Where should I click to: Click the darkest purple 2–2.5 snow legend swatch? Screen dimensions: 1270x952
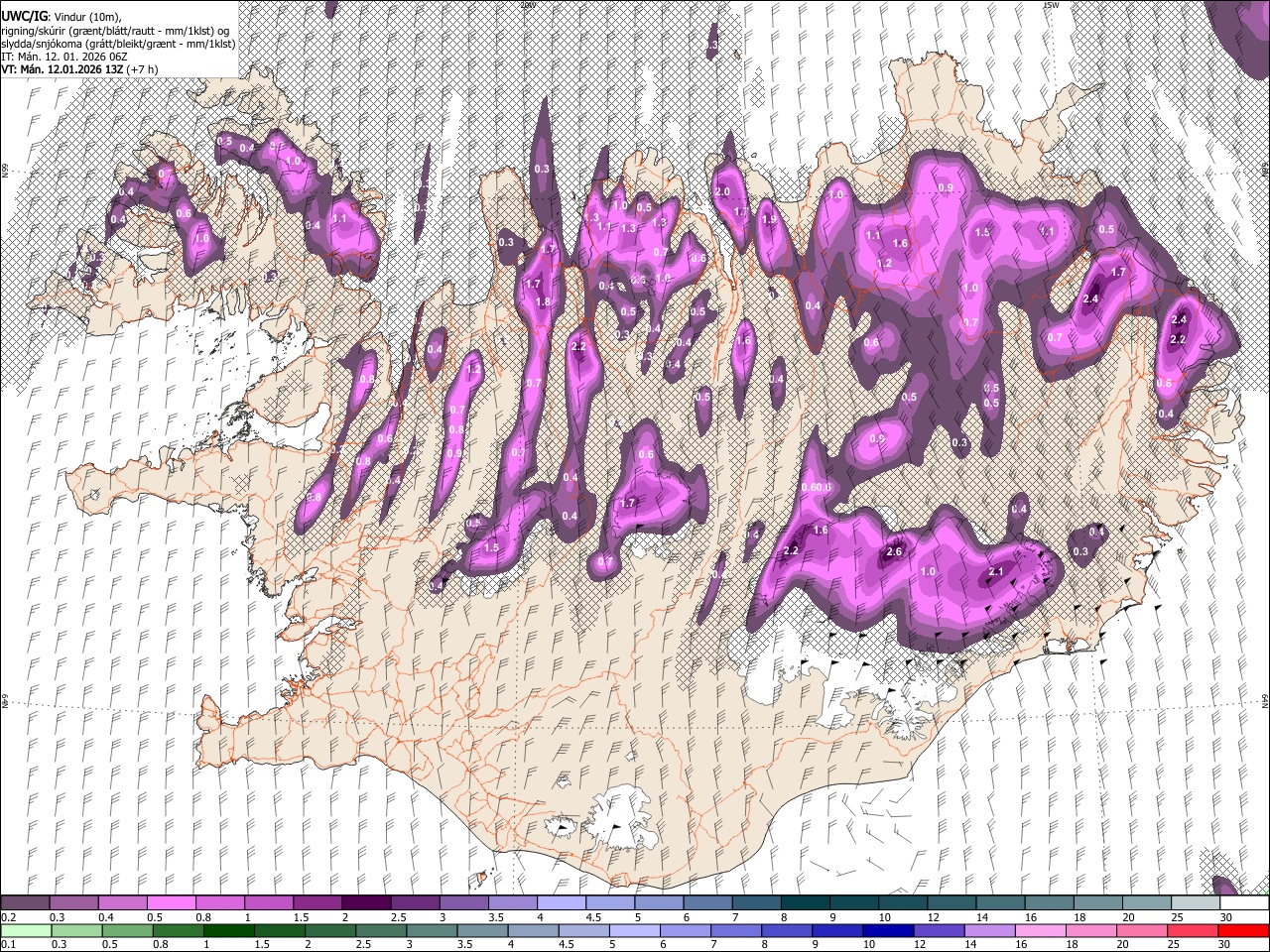tap(366, 903)
